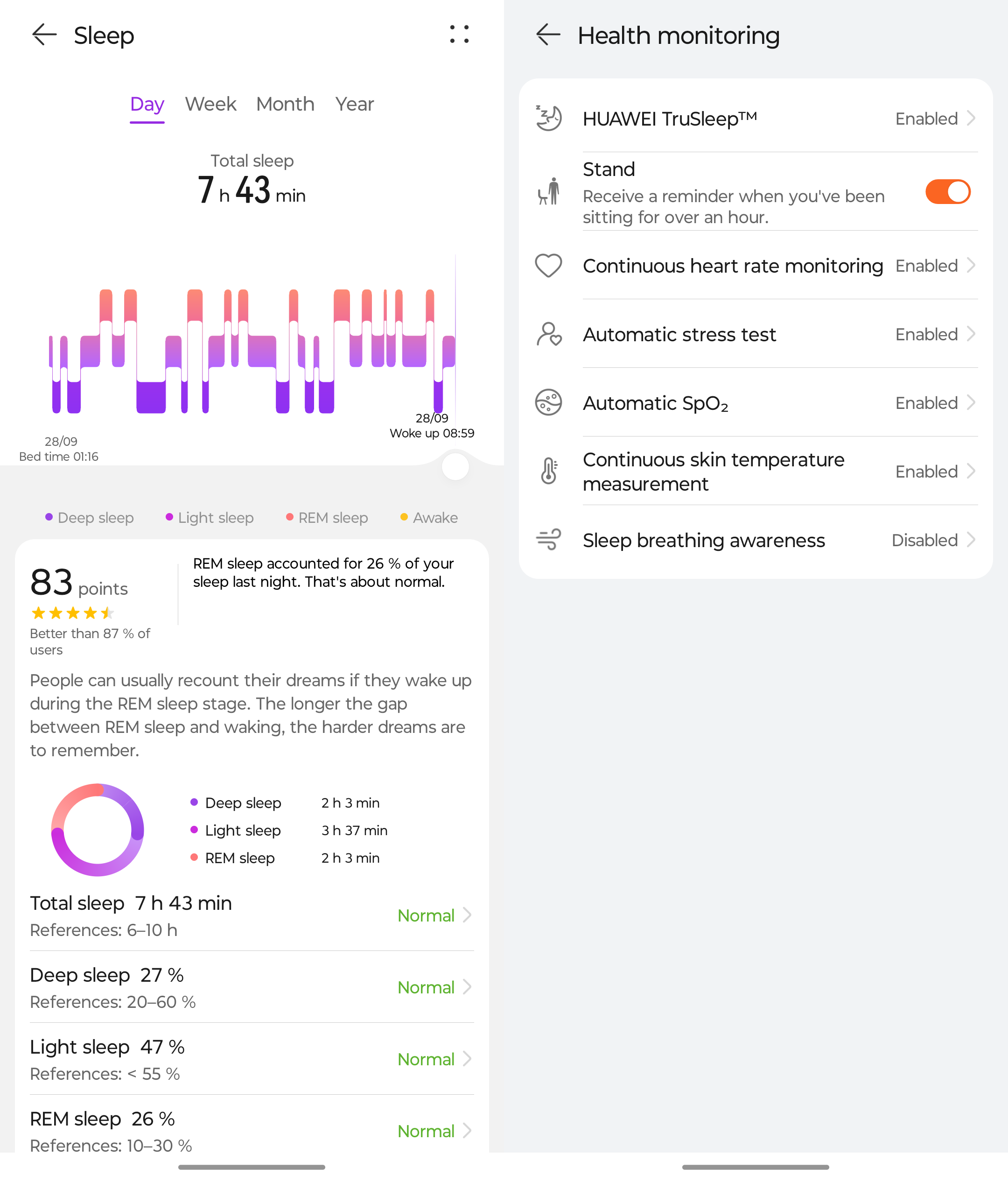
Task: Tap the sleep chart timeline handle
Action: [x=455, y=467]
